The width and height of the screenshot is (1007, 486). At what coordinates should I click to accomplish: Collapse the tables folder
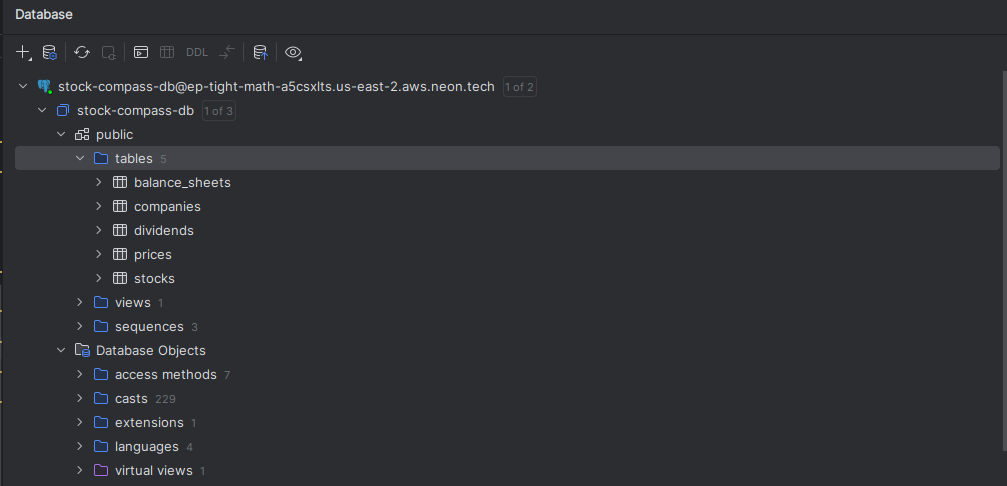pyautogui.click(x=81, y=158)
